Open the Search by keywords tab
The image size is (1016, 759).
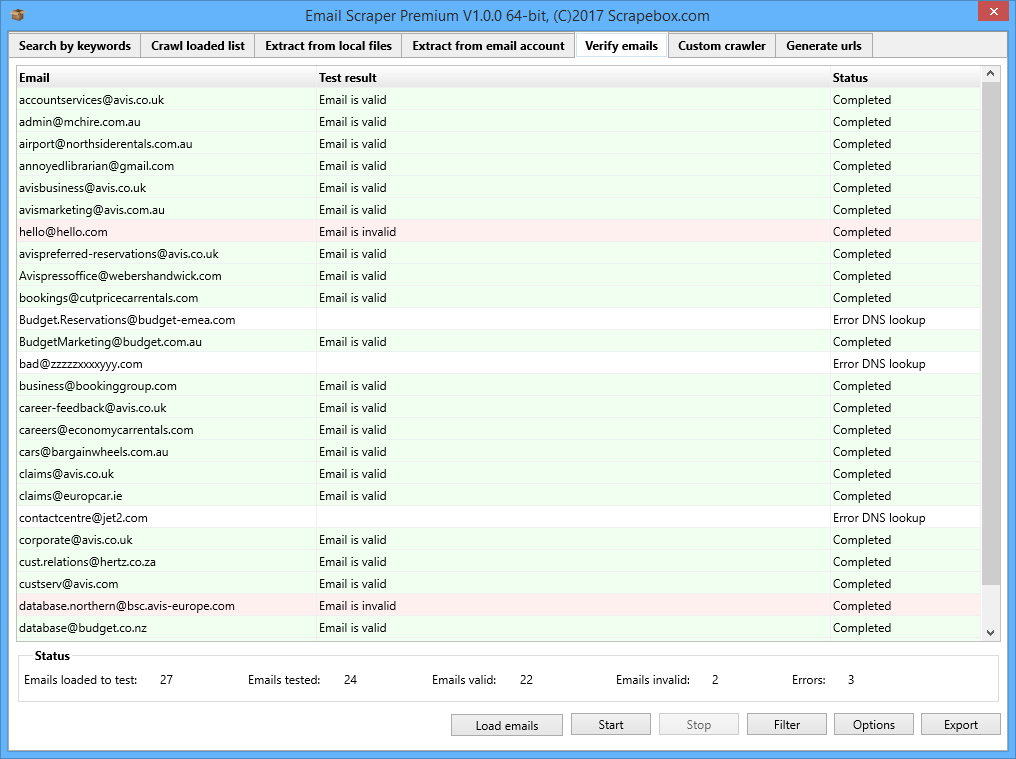tap(75, 46)
